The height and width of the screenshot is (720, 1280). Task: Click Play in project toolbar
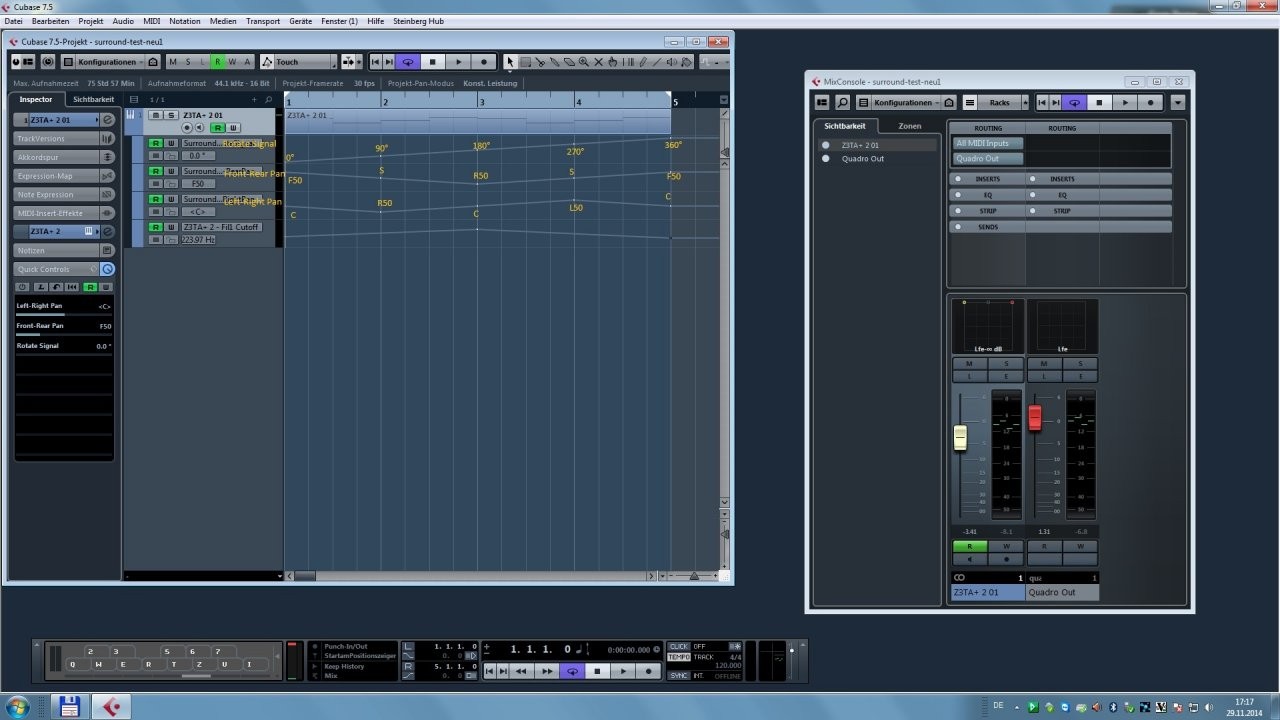[x=459, y=62]
